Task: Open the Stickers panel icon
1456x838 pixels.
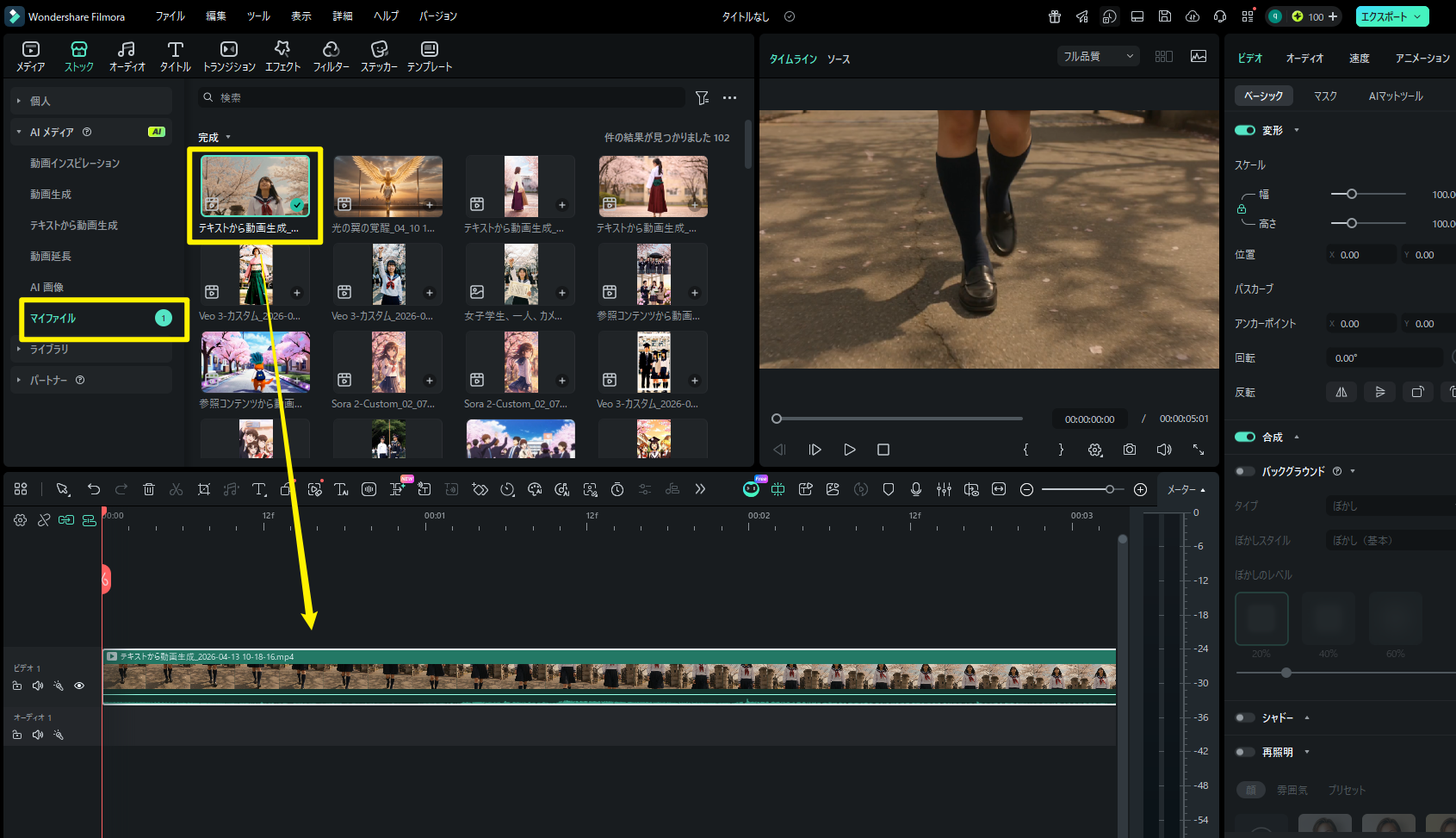Action: coord(379,50)
